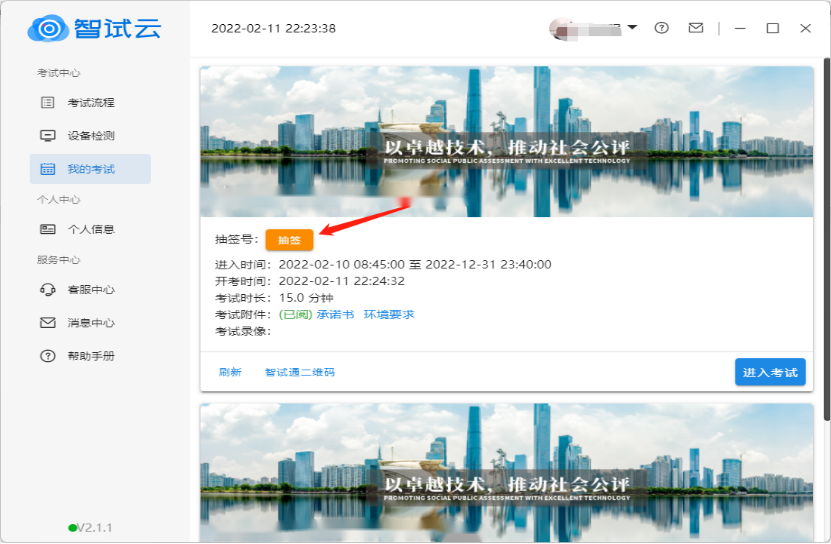The image size is (831, 544).
Task: Select 我的考试 in sidebar
Action: coord(90,169)
